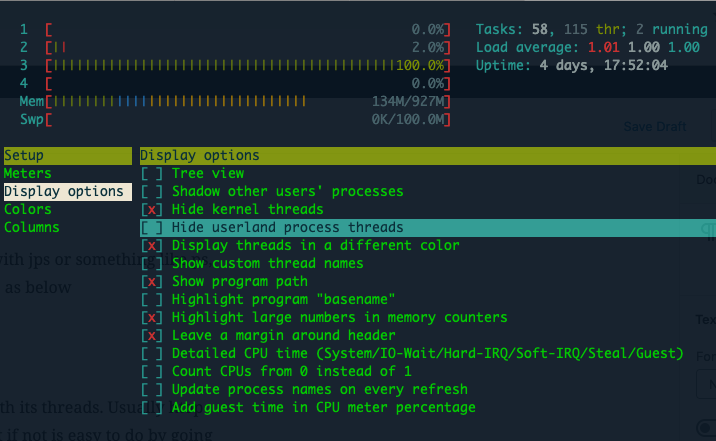Open the Columns setup section
The width and height of the screenshot is (716, 441).
32,228
